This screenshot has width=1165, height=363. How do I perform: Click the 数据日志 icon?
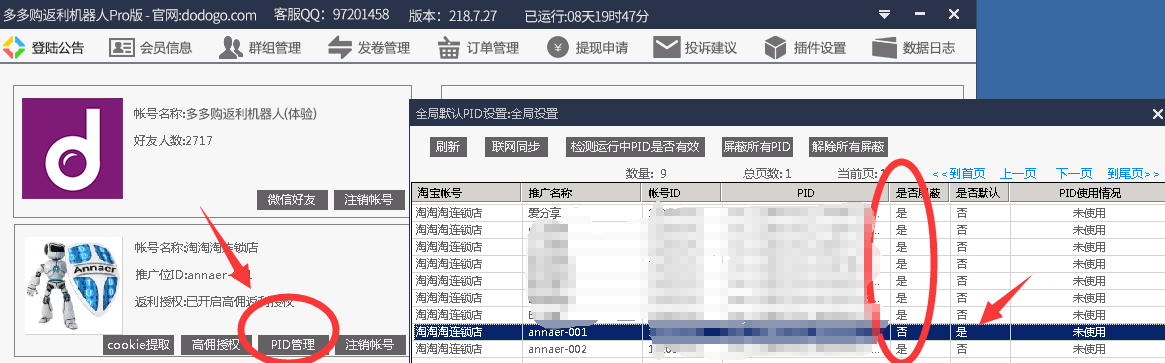pyautogui.click(x=884, y=48)
